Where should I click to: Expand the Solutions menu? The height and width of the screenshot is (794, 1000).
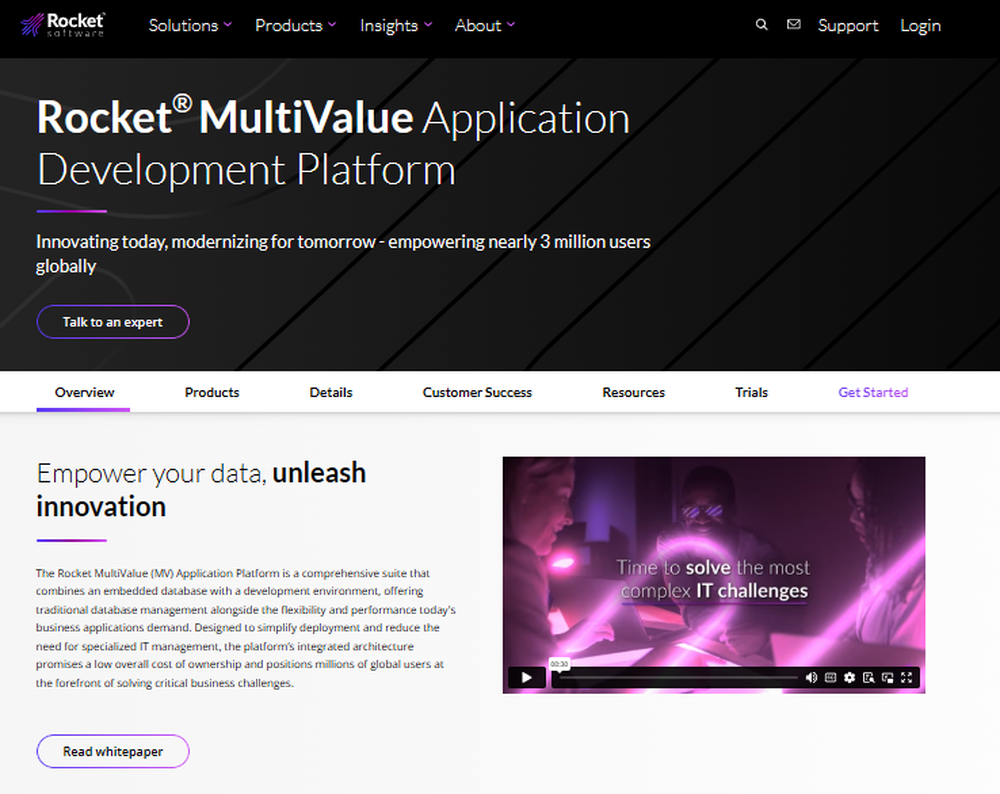pos(190,26)
